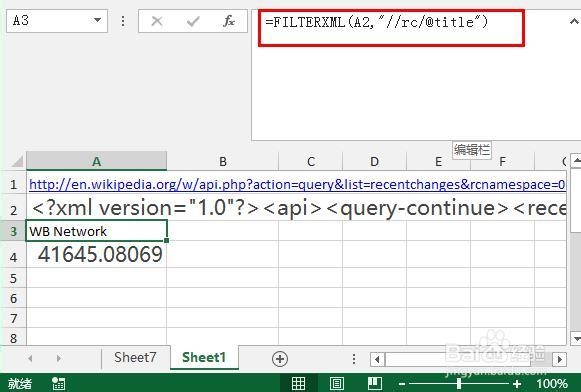Select column C header
Screen dimensions: 581x392
(311, 162)
